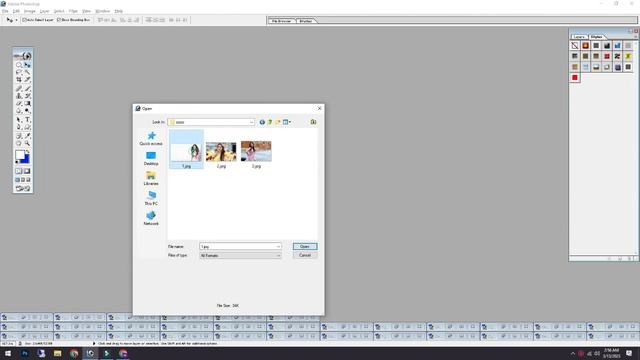Expand the File name dropdown arrow
640x360 pixels.
pos(278,247)
